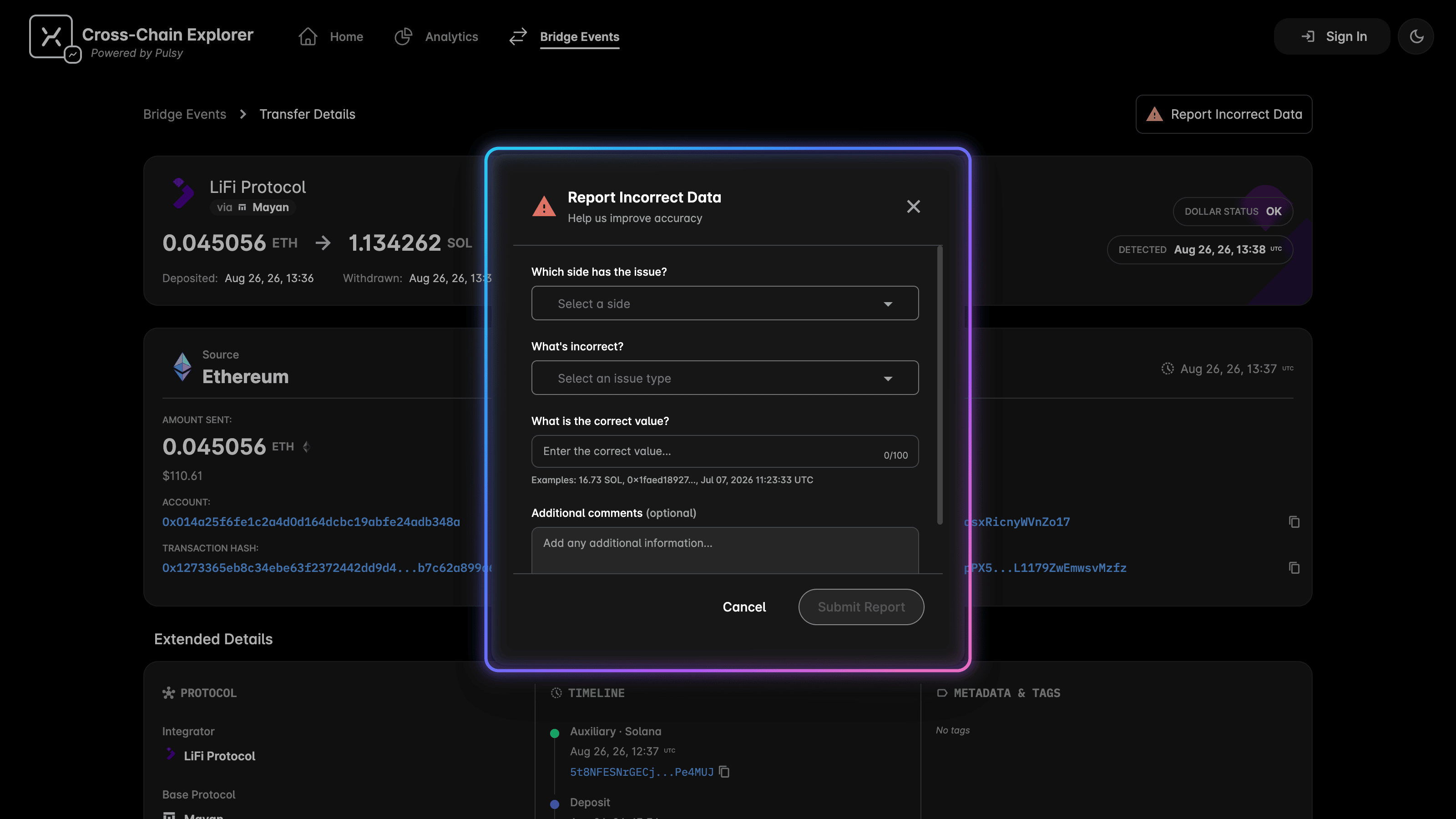Click the Submit Report button

click(x=861, y=607)
